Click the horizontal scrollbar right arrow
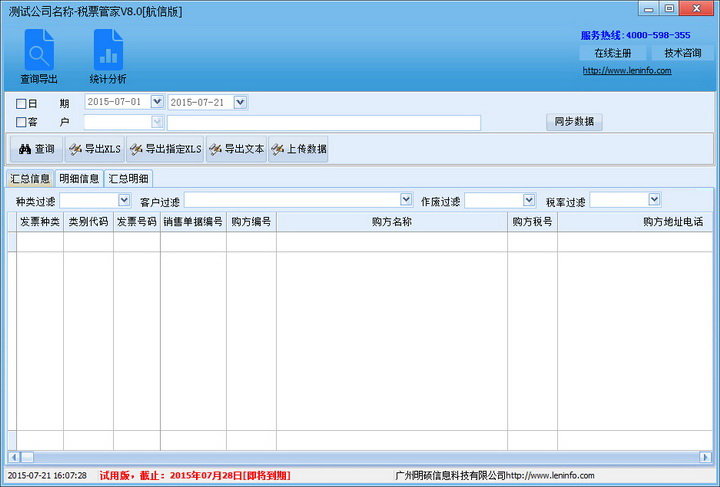The height and width of the screenshot is (487, 720). click(705, 457)
